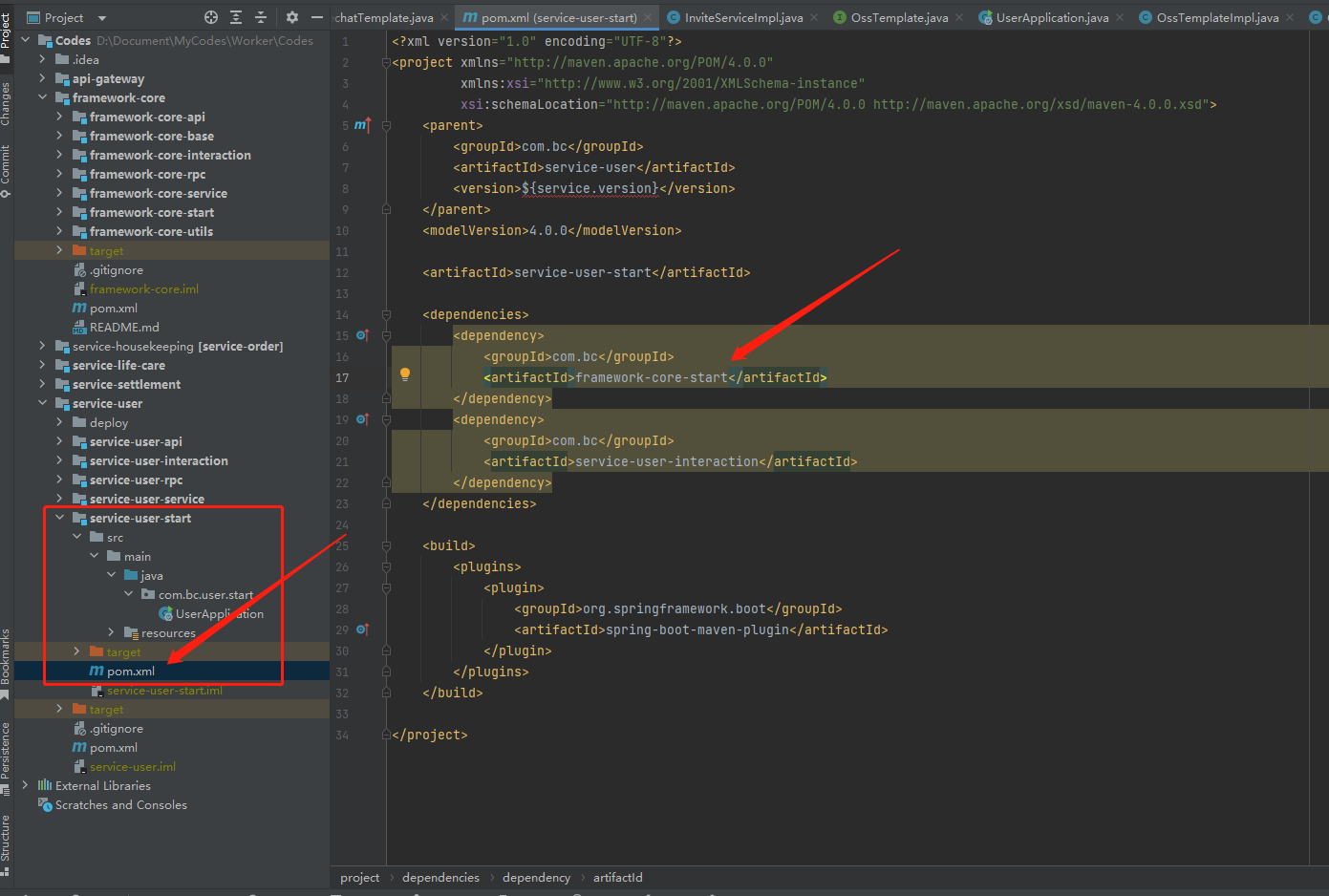
Task: Expand the .idea folder
Action: (x=43, y=59)
